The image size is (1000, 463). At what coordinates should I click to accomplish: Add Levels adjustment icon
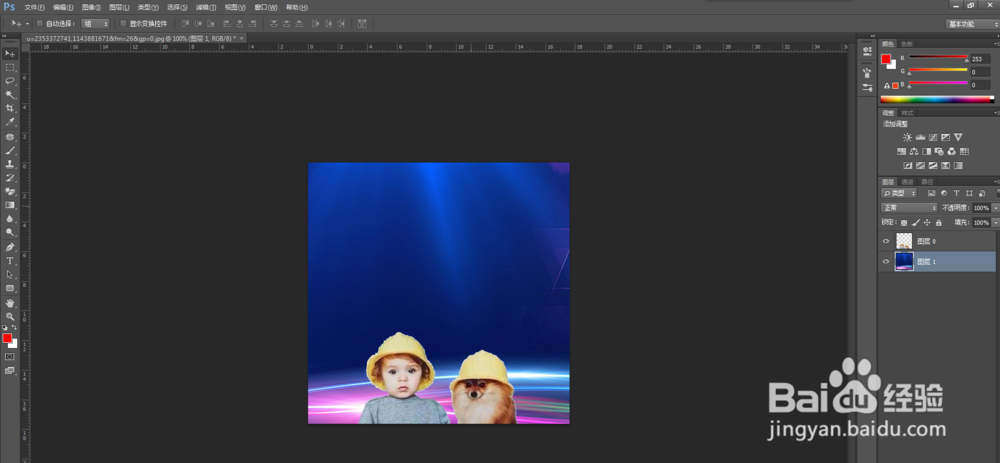920,137
